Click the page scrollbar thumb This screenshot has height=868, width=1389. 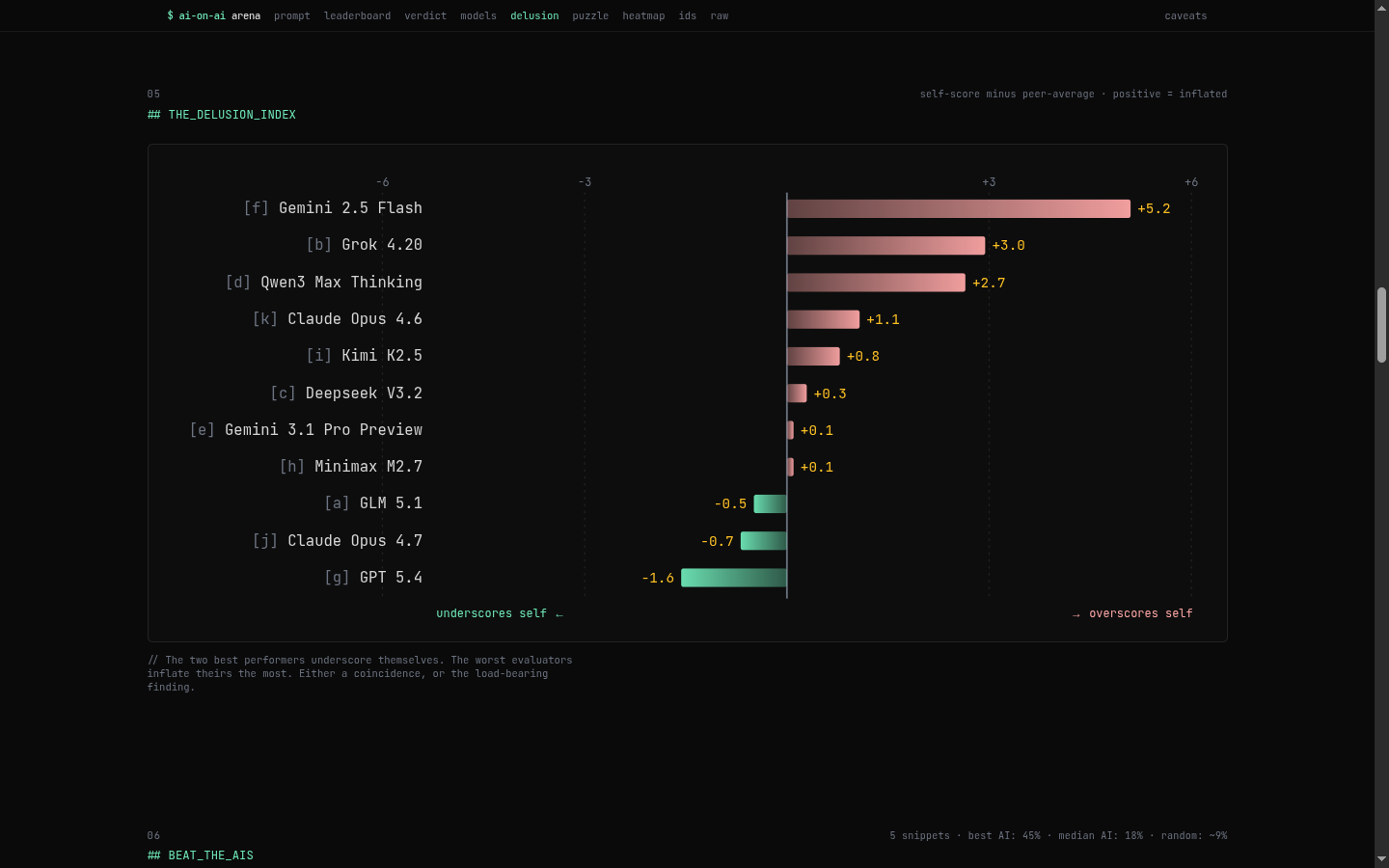click(1381, 325)
